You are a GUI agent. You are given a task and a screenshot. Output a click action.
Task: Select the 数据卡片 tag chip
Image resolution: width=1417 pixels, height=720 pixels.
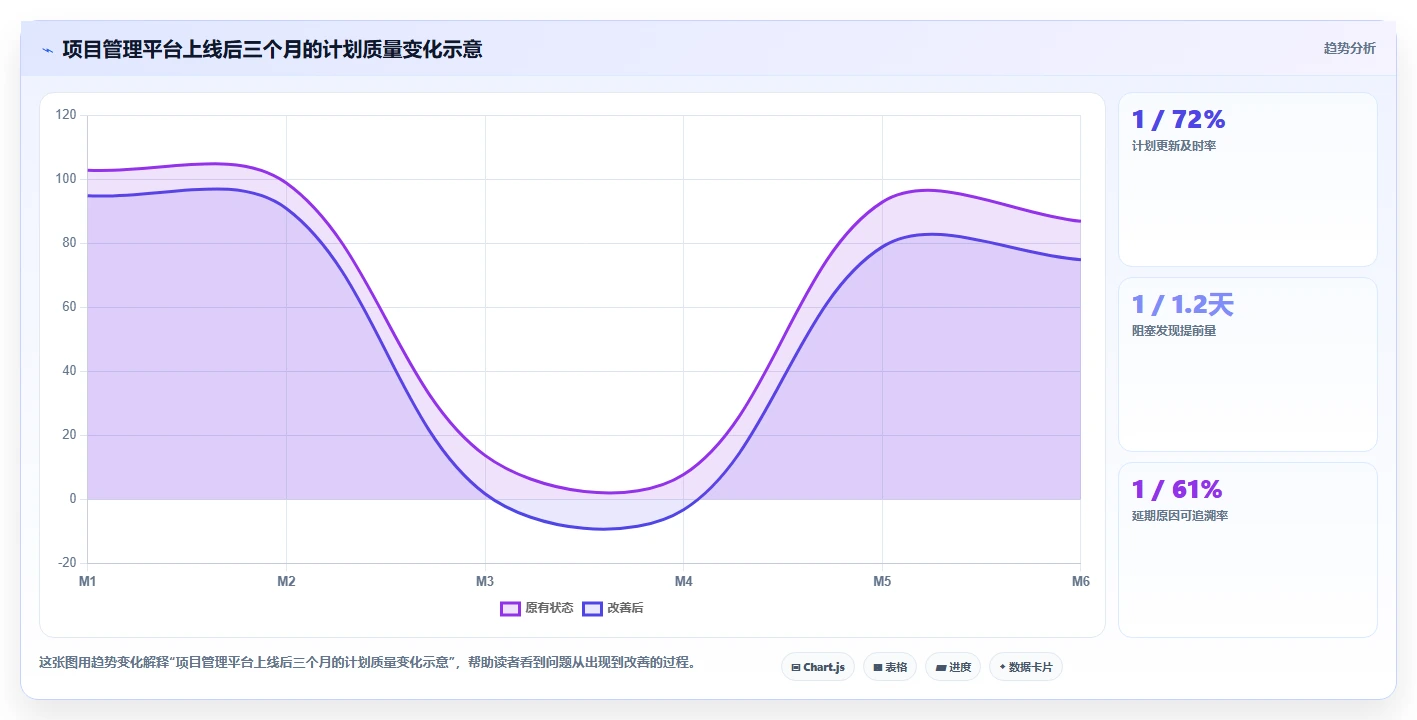click(x=1026, y=667)
